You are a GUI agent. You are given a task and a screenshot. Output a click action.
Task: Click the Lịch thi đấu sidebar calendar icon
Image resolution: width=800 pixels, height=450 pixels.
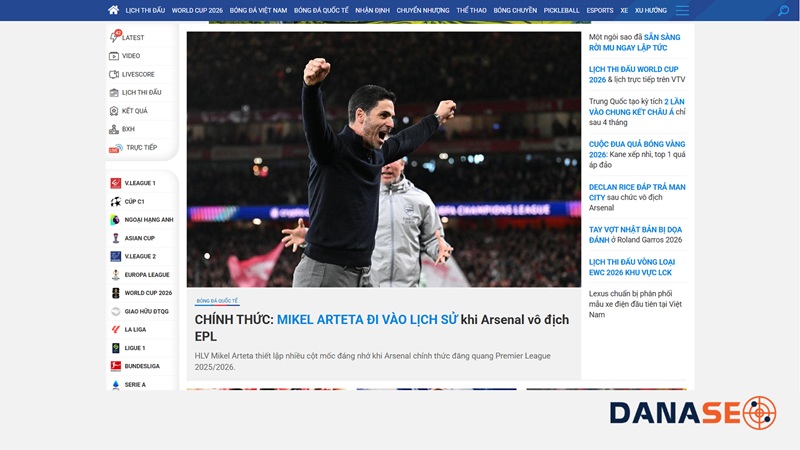click(x=114, y=92)
